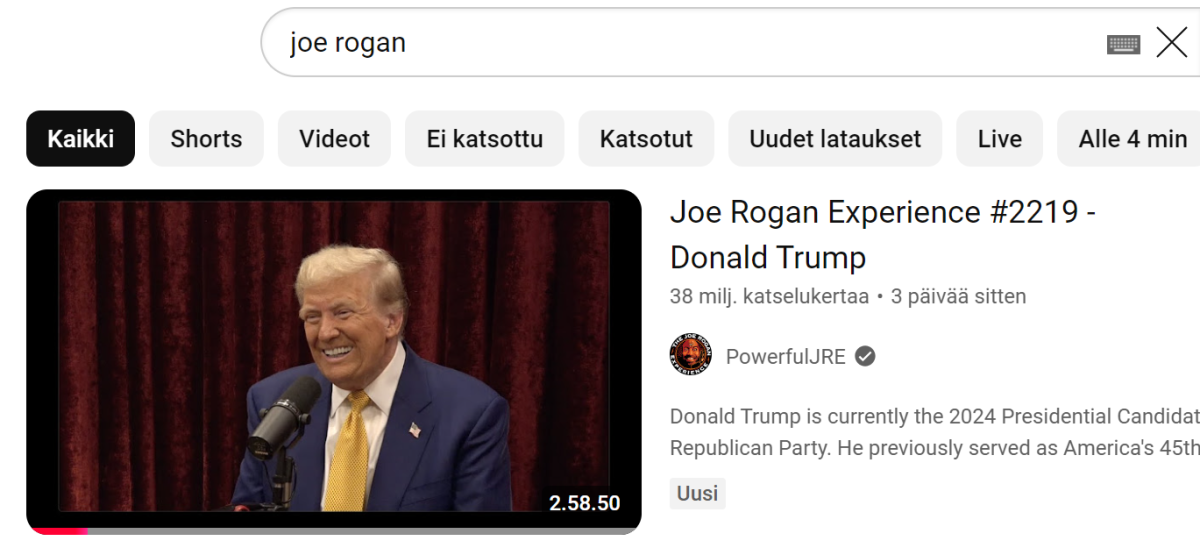Select the Shorts filter chip

point(206,138)
